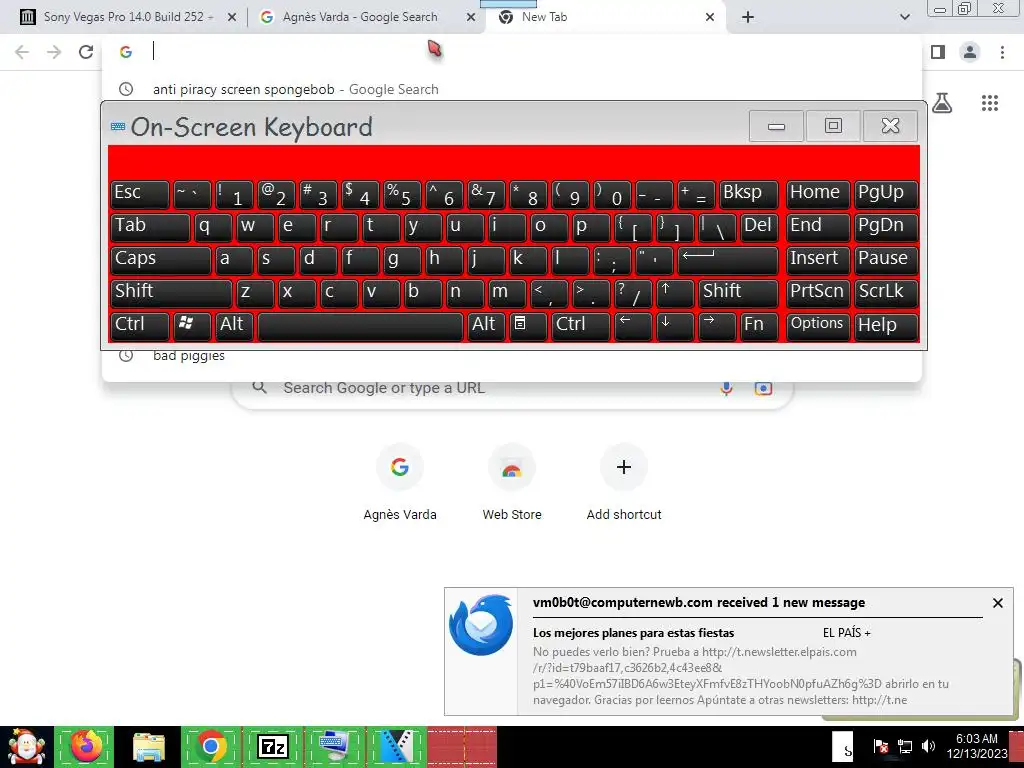Screen dimensions: 1024x768
Task: Click the Esc key
Action: click(140, 195)
